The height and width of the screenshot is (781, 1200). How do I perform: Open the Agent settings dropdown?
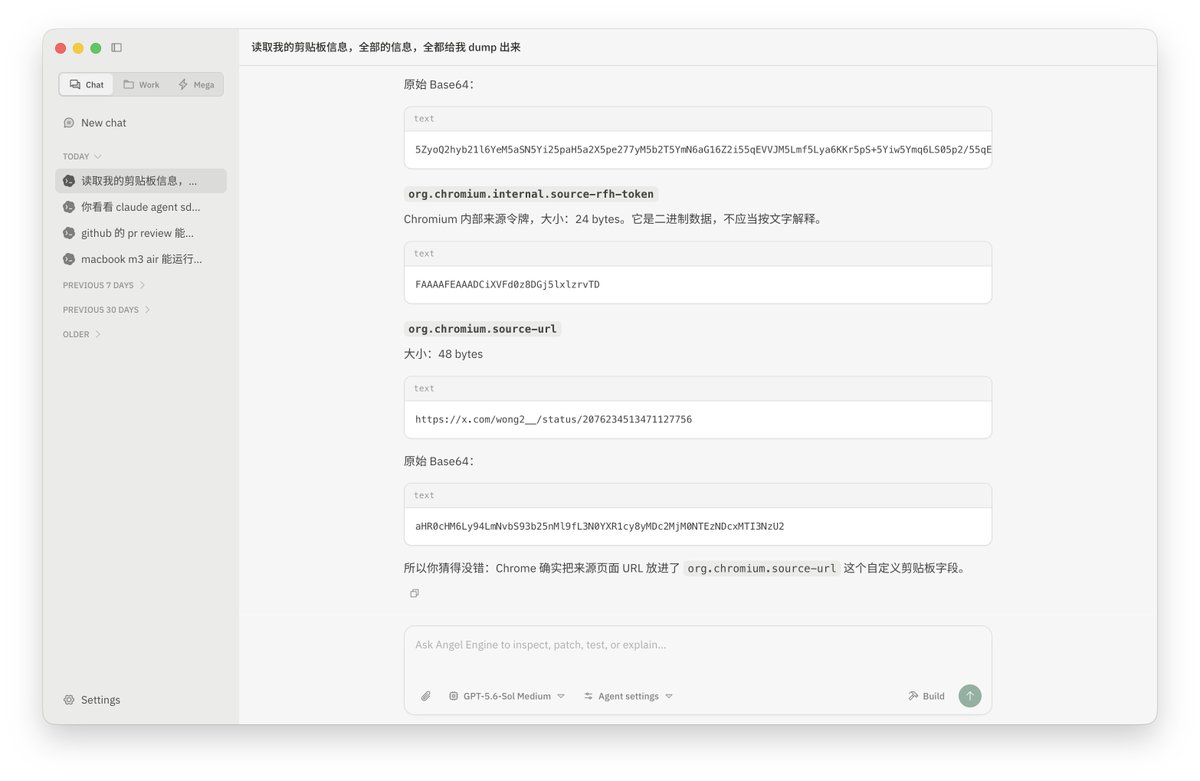pos(628,696)
